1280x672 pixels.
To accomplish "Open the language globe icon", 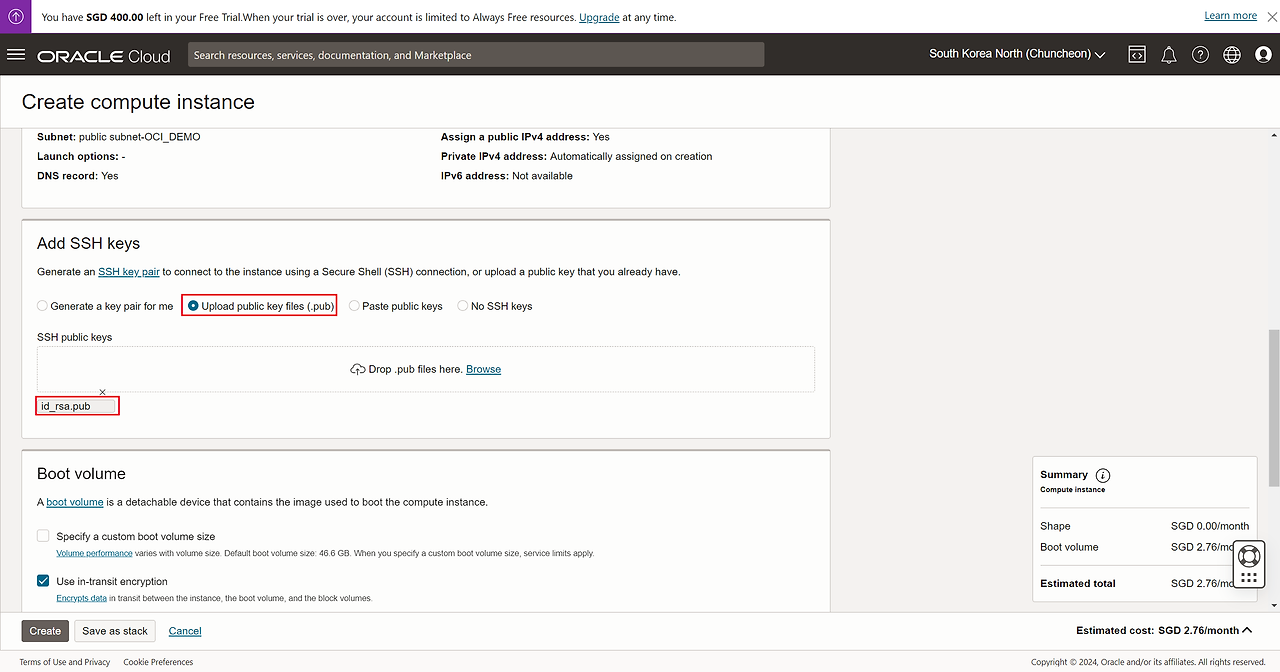I will coord(1231,55).
